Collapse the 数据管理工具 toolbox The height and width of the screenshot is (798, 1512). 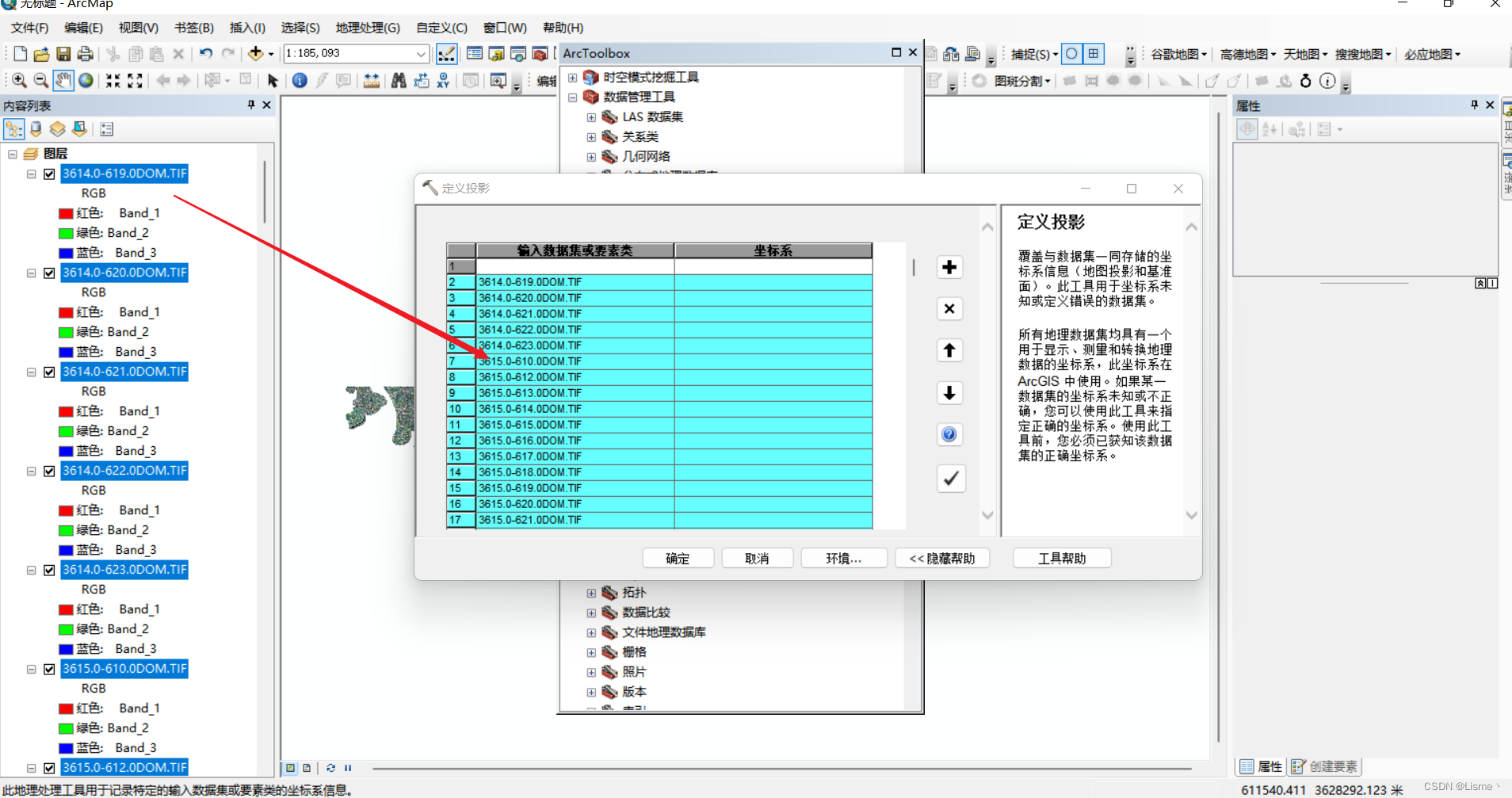tap(573, 97)
